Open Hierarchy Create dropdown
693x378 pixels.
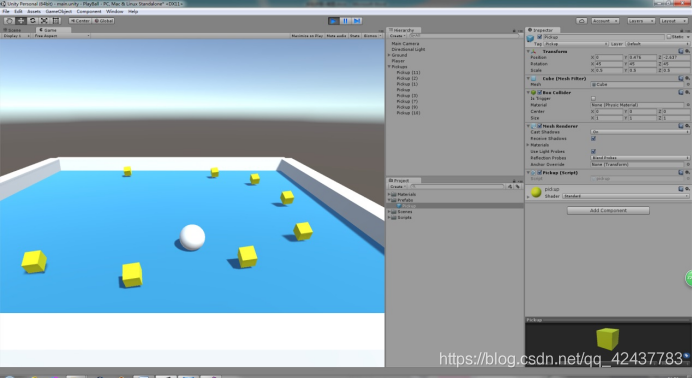397,36
